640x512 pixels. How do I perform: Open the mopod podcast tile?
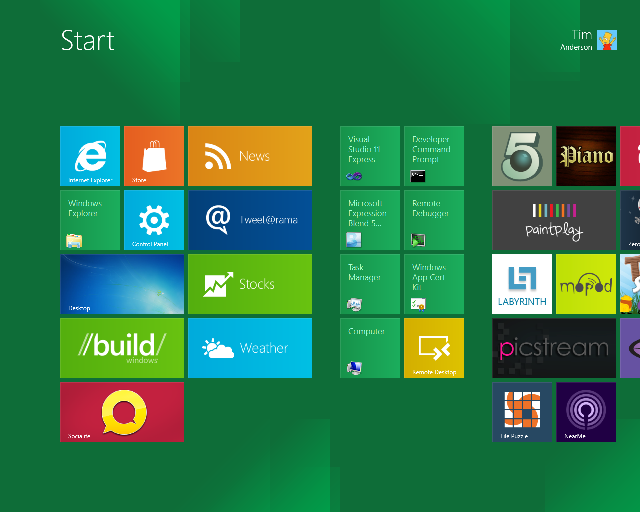[x=586, y=284]
